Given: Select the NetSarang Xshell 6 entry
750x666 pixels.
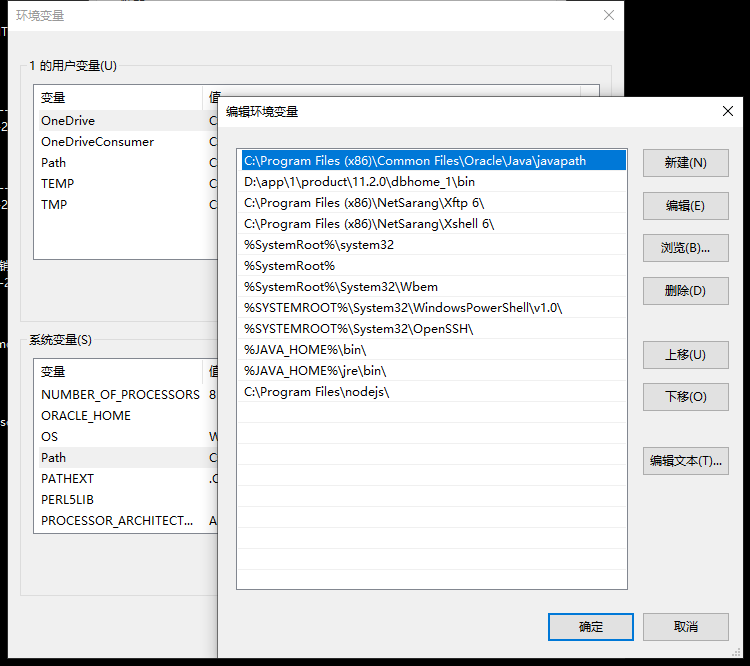Looking at the screenshot, I should click(433, 224).
